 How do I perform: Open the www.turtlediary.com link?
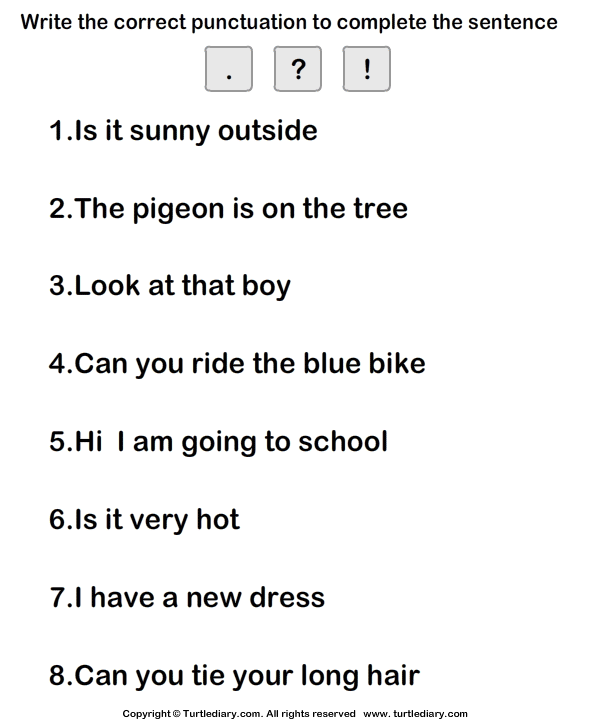(x=415, y=713)
